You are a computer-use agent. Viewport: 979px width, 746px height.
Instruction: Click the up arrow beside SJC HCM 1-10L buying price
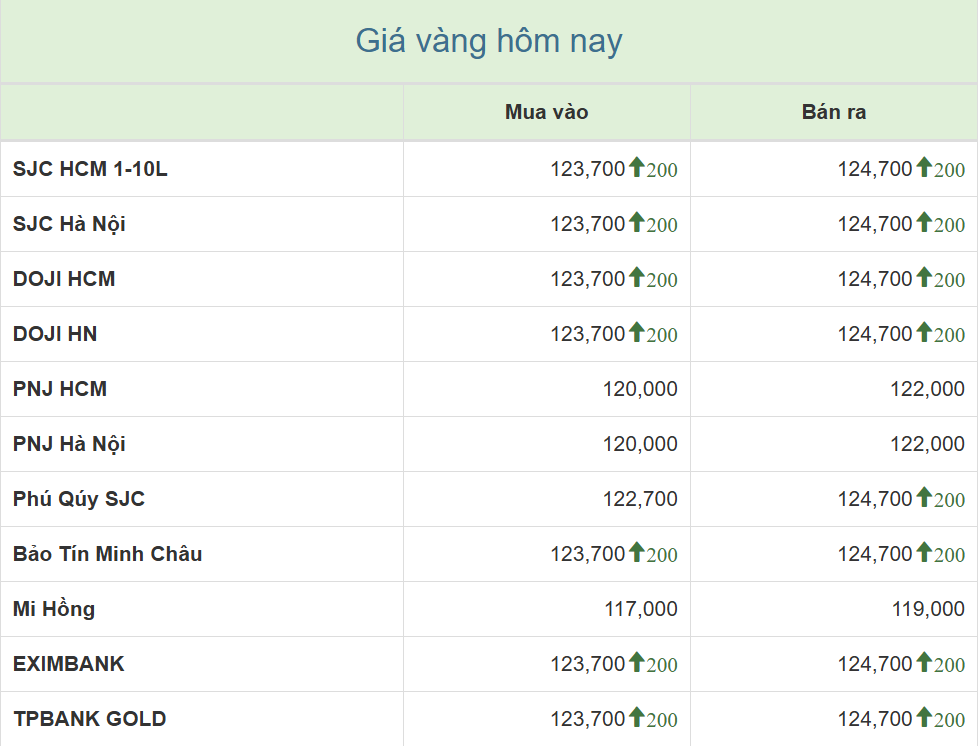[636, 168]
